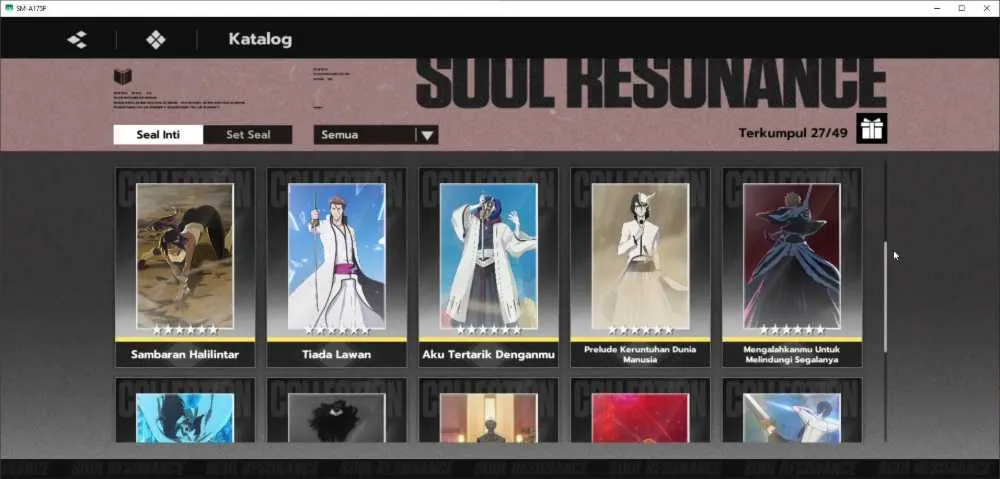Image resolution: width=1000 pixels, height=479 pixels.
Task: Minimize the SM-A175F window
Action: pyautogui.click(x=937, y=8)
